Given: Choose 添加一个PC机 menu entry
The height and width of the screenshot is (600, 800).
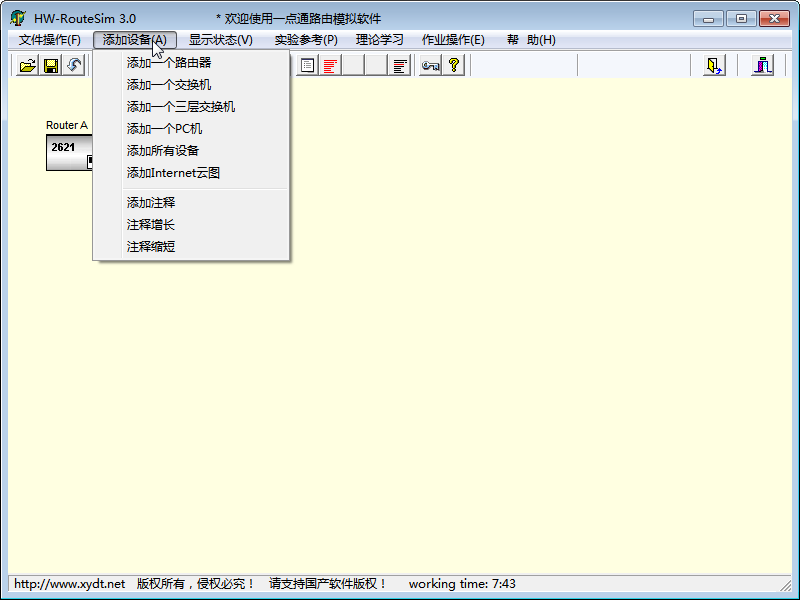Looking at the screenshot, I should 191,129.
